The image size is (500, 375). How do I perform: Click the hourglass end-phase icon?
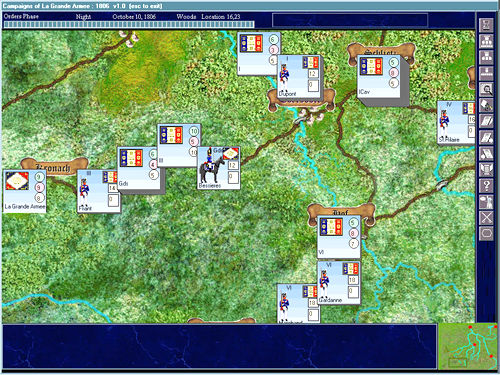coord(486,25)
